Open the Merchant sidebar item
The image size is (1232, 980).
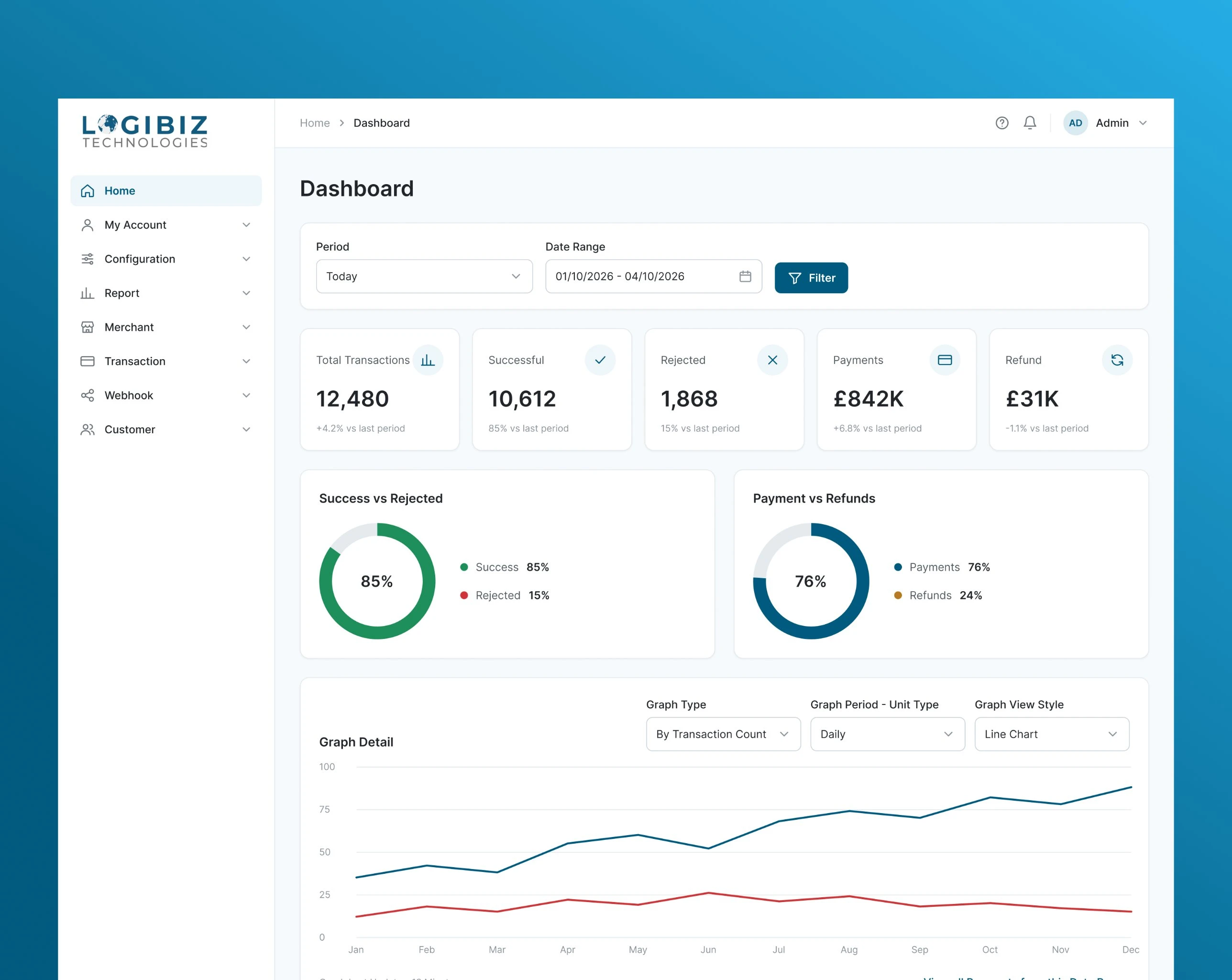click(165, 327)
